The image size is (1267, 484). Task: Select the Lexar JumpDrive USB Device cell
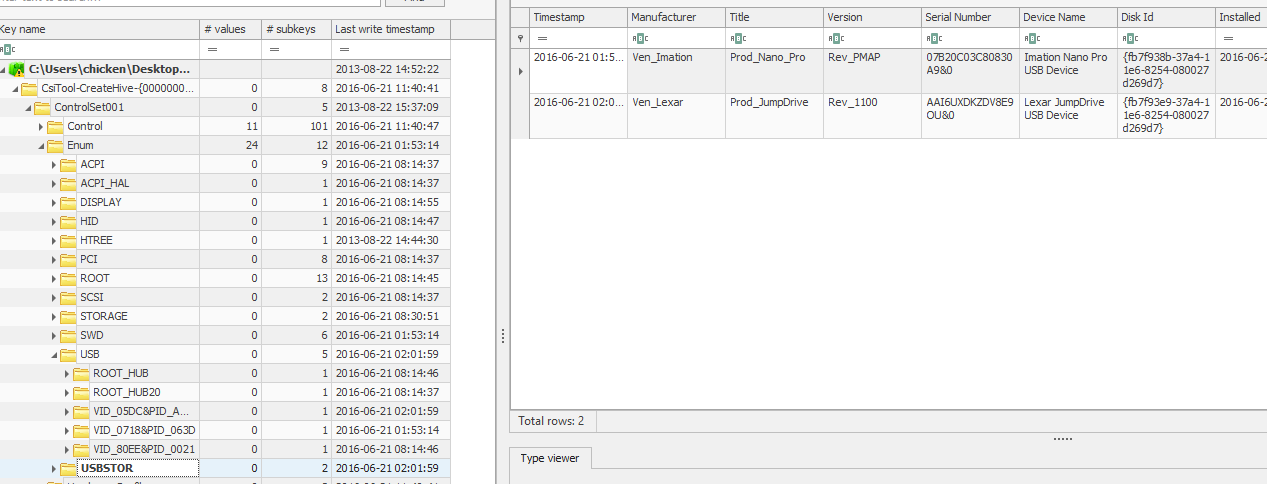tap(1067, 116)
